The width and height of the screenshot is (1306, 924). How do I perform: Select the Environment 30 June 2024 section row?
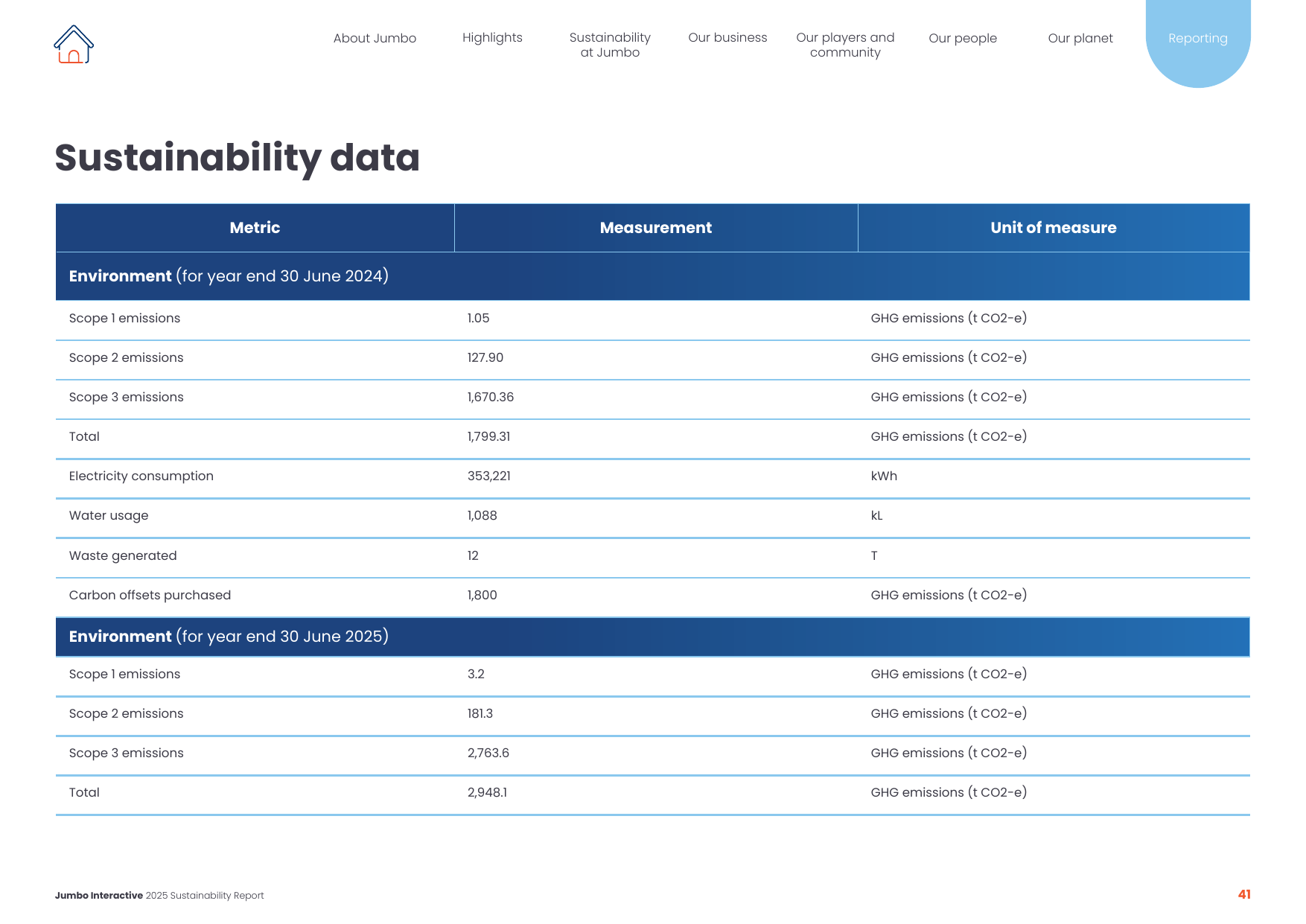pyautogui.click(x=653, y=276)
